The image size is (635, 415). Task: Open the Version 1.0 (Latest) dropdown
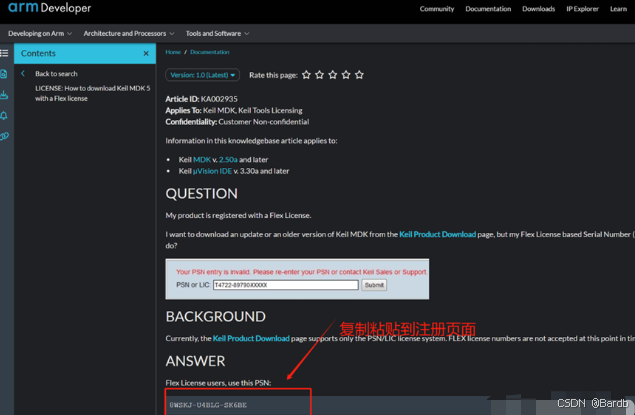[202, 75]
